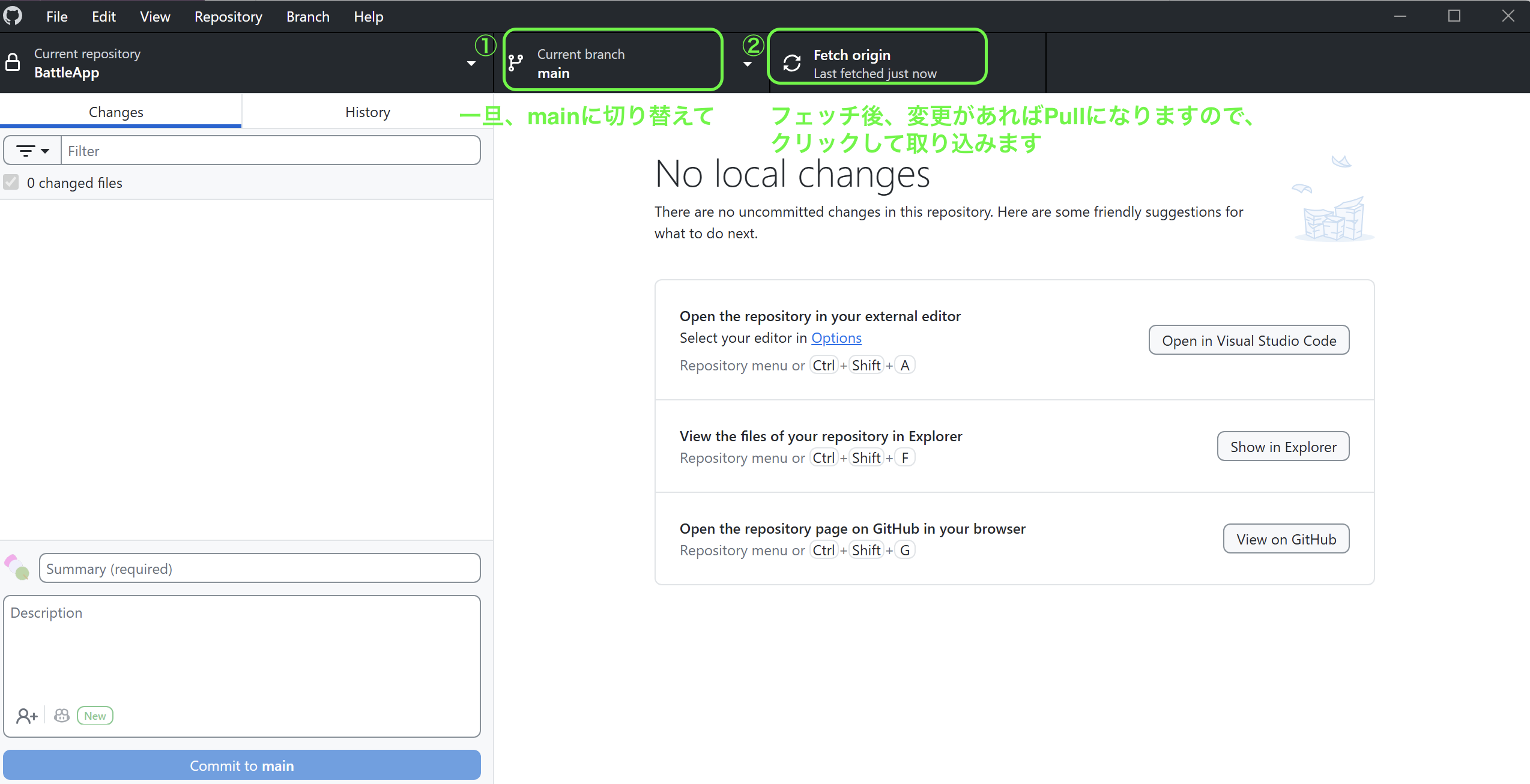Click the Copilot generate message icon

click(61, 716)
